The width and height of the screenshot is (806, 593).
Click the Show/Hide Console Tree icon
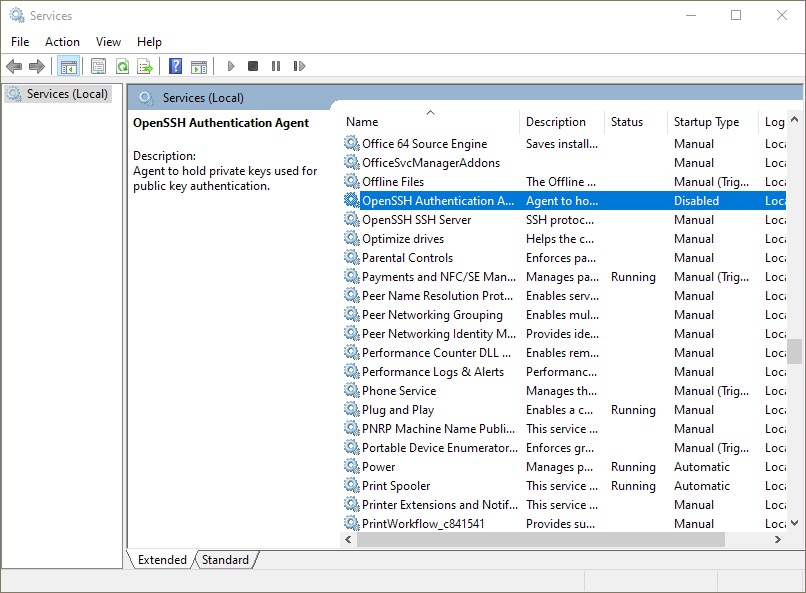pyautogui.click(x=68, y=66)
